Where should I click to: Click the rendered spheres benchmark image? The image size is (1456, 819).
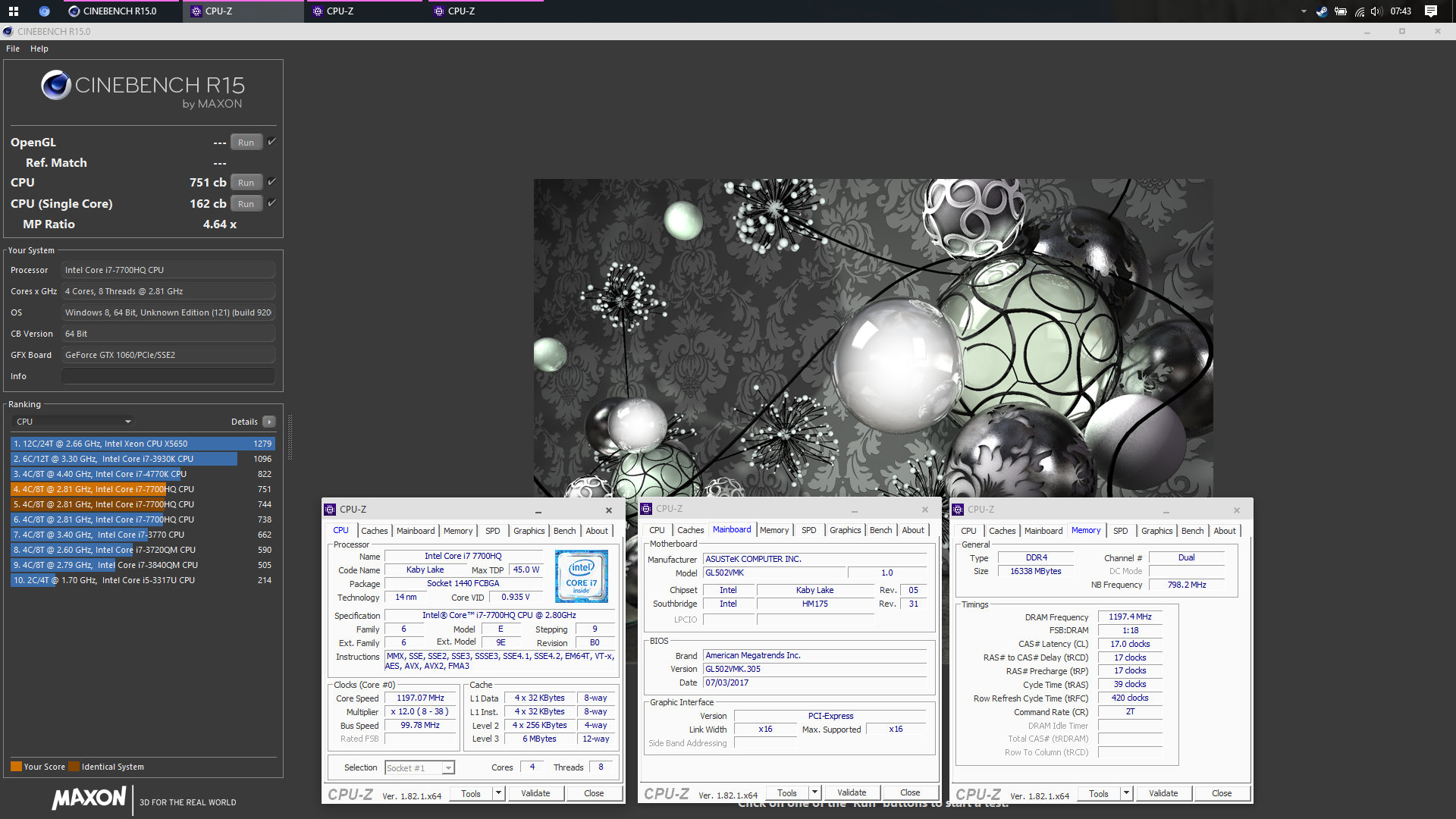[873, 337]
